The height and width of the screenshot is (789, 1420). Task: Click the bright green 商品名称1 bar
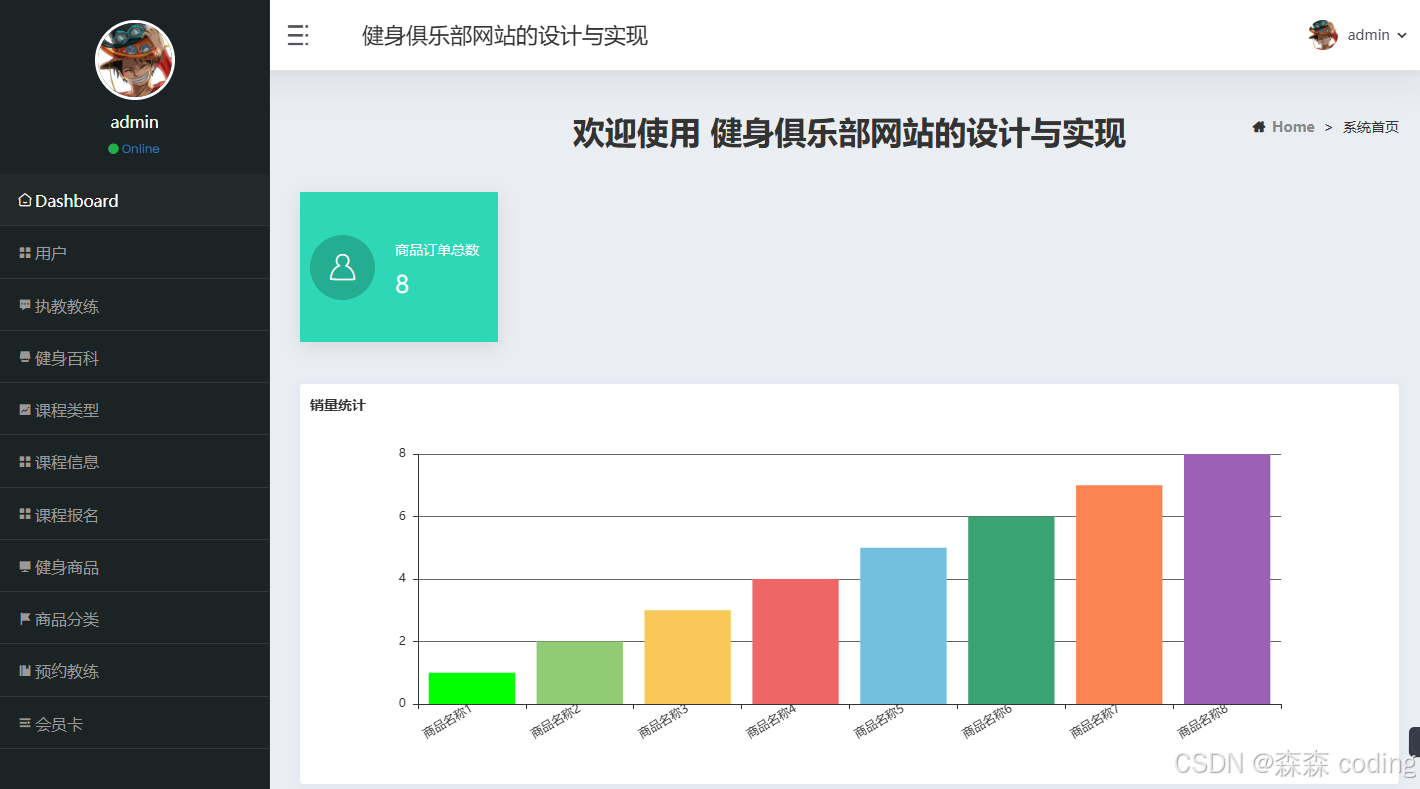point(472,688)
